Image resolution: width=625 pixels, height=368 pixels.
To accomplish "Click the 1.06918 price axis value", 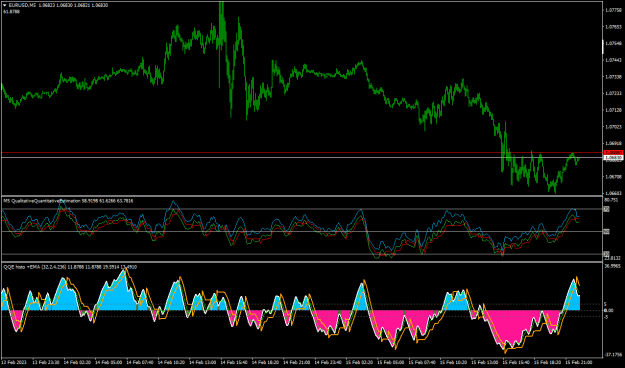I will pyautogui.click(x=613, y=143).
